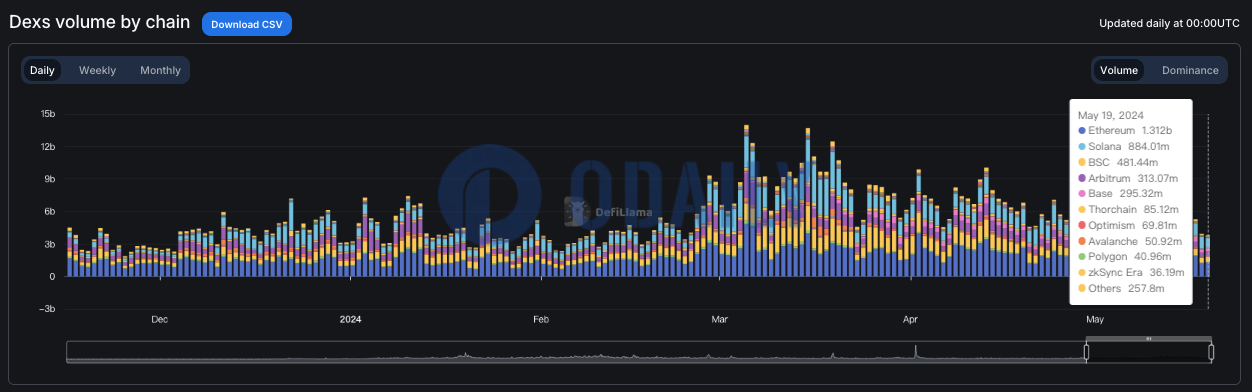Image resolution: width=1252 pixels, height=392 pixels.
Task: Click the May x-axis label
Action: coord(1095,320)
